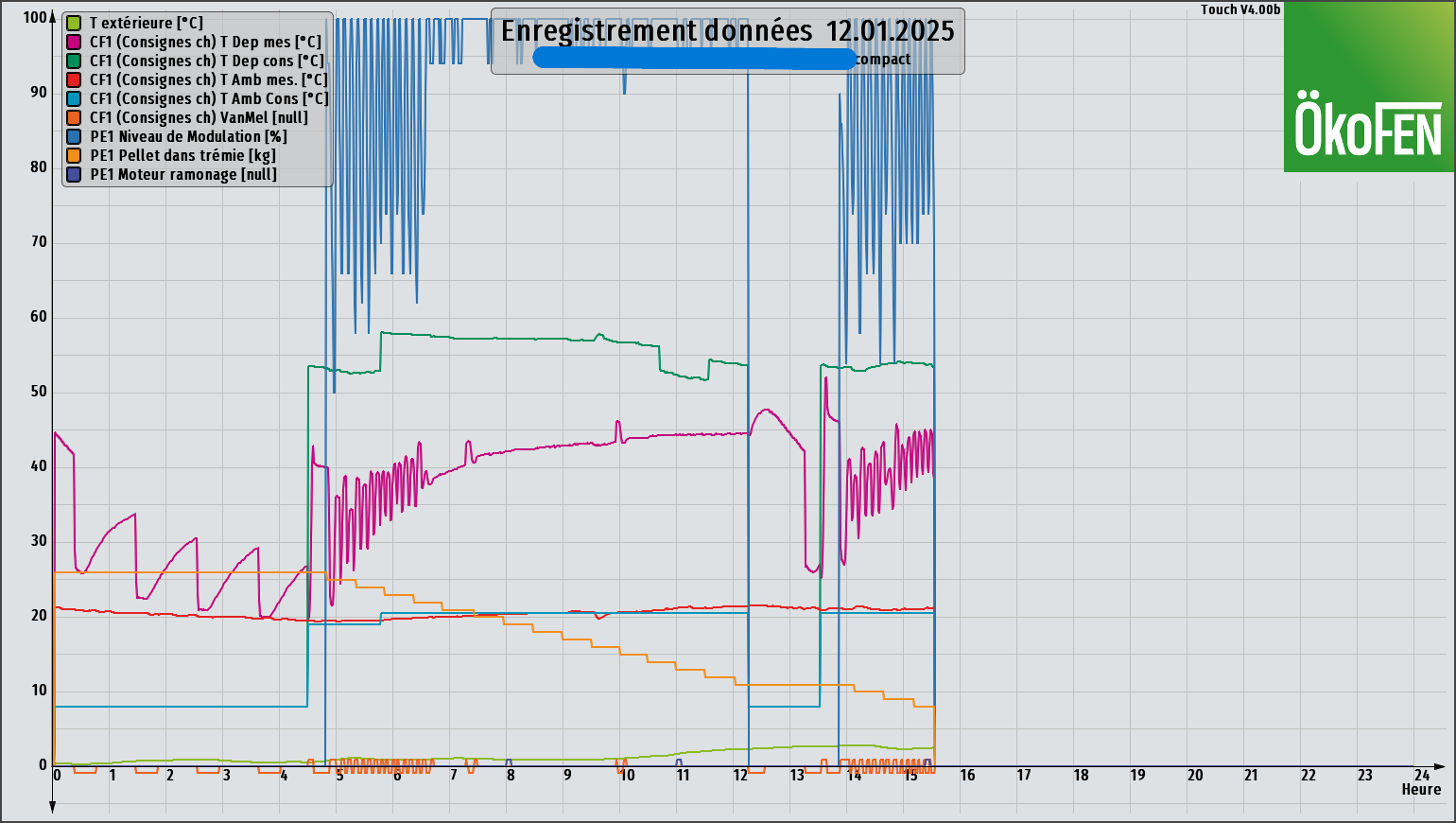
Task: Click the right arrow ending the time axis
Action: (x=1438, y=765)
